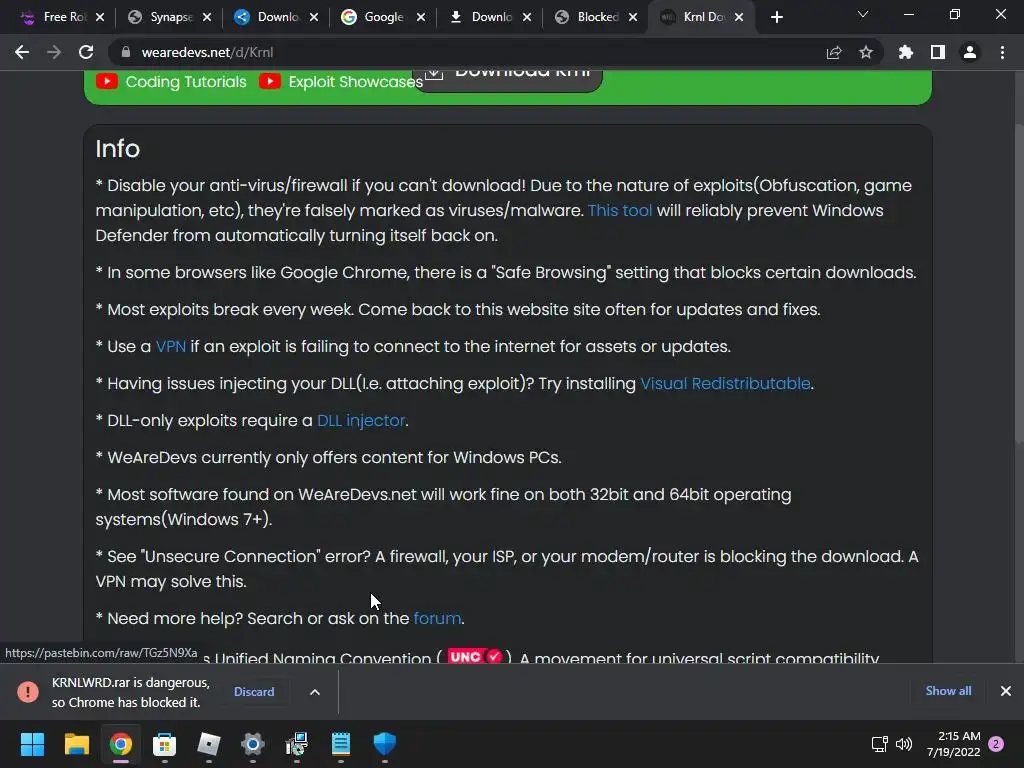This screenshot has width=1024, height=768.
Task: Open Settings gear in the taskbar
Action: [x=253, y=744]
